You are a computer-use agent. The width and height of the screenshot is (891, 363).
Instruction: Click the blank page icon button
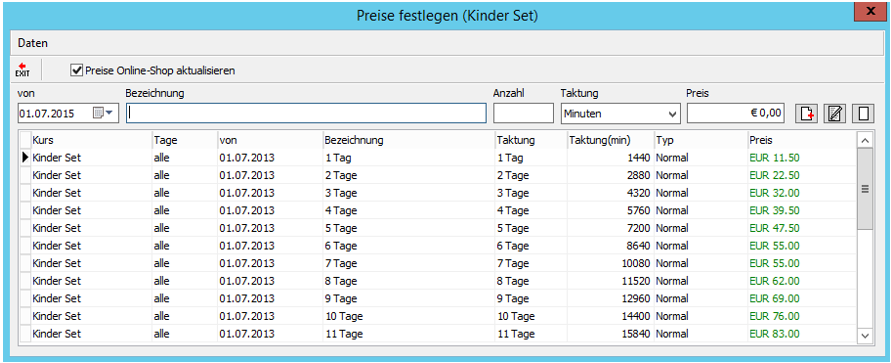[863, 113]
